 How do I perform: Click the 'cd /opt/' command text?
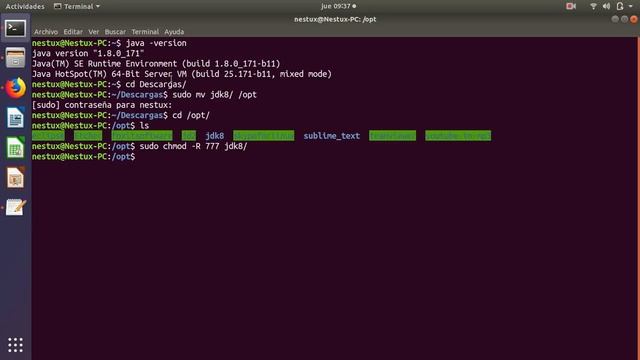tap(191, 115)
